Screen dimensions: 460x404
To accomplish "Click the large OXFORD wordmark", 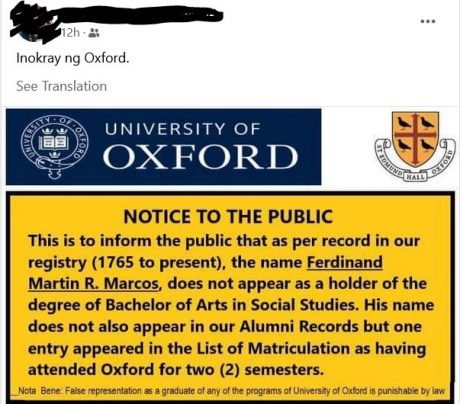I will [x=200, y=156].
